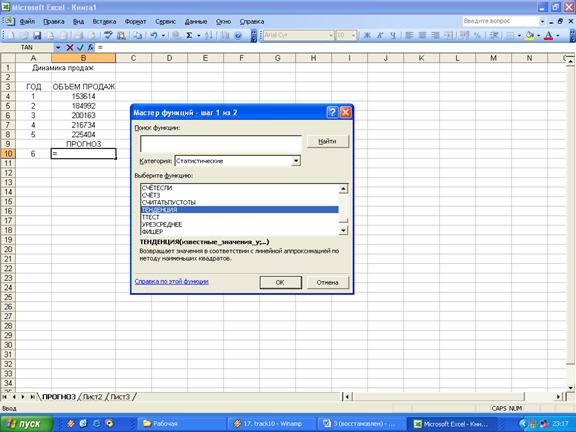
Task: Click column header B
Action: pos(83,58)
